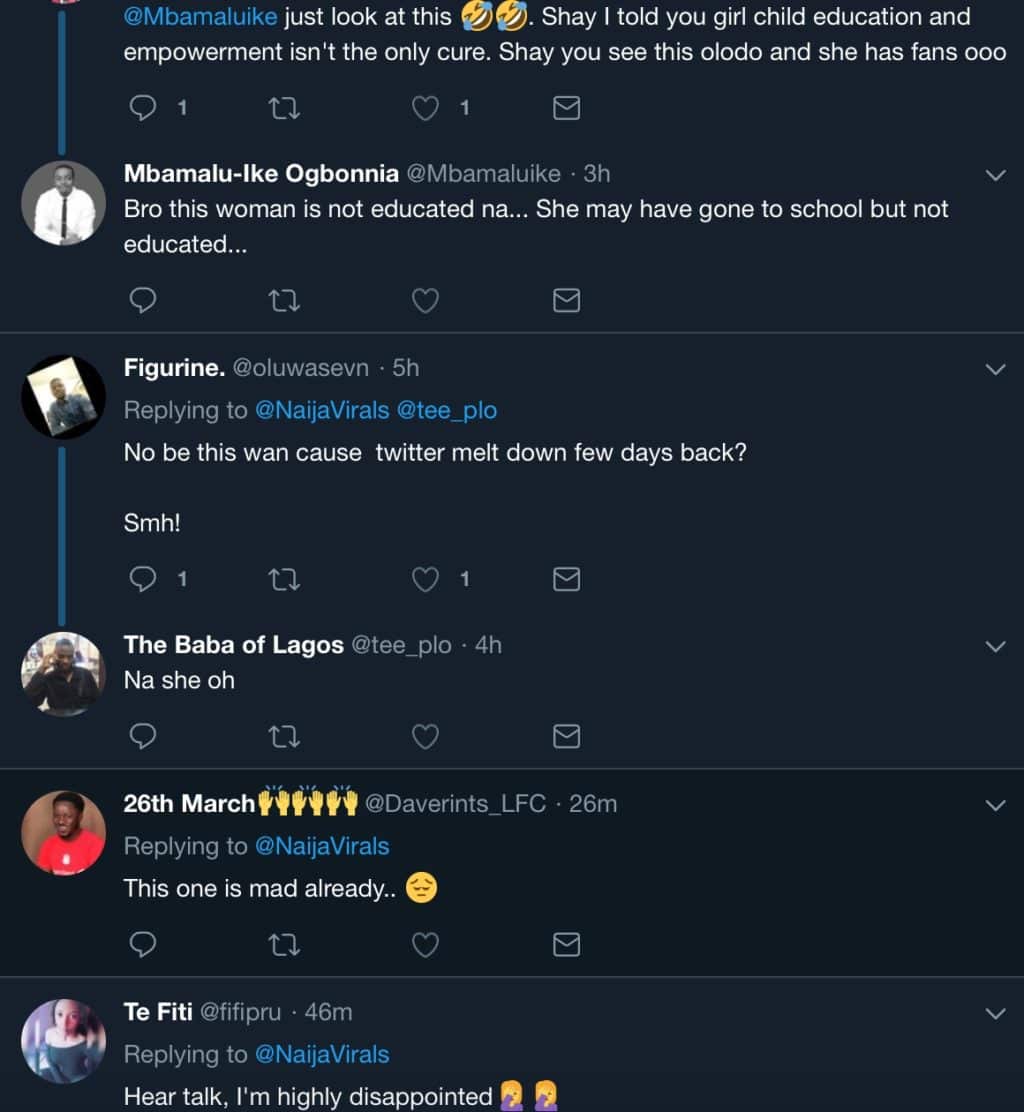Expand the menu arrow on Figurine's tweet

point(995,370)
